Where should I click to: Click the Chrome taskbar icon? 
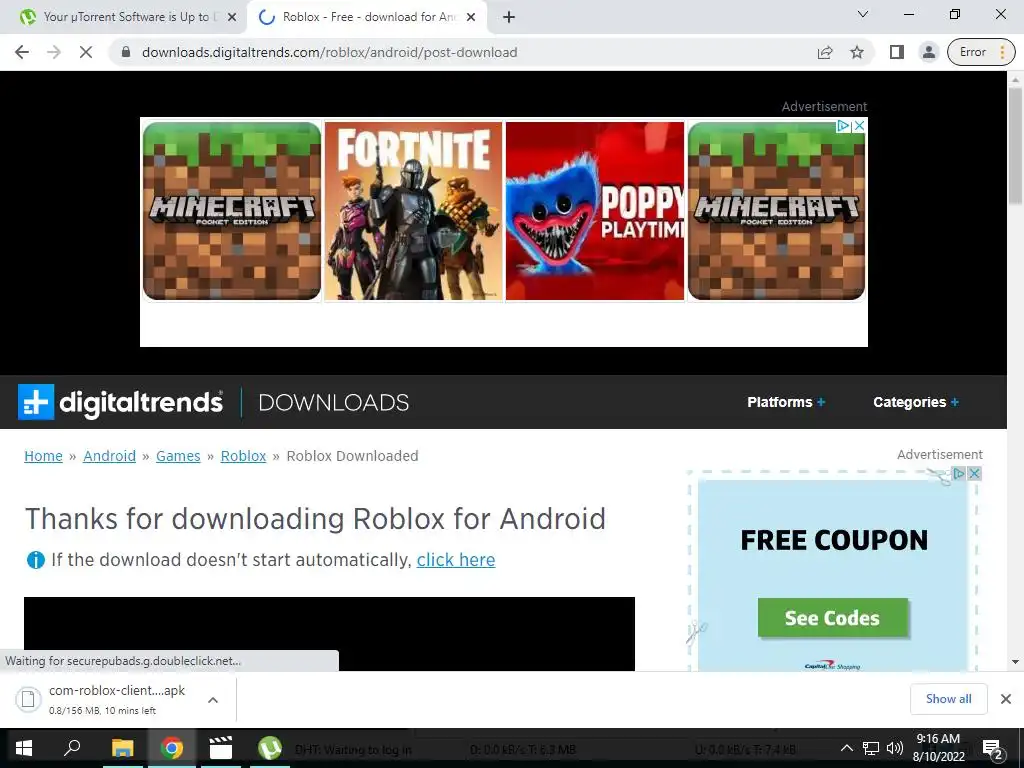172,748
